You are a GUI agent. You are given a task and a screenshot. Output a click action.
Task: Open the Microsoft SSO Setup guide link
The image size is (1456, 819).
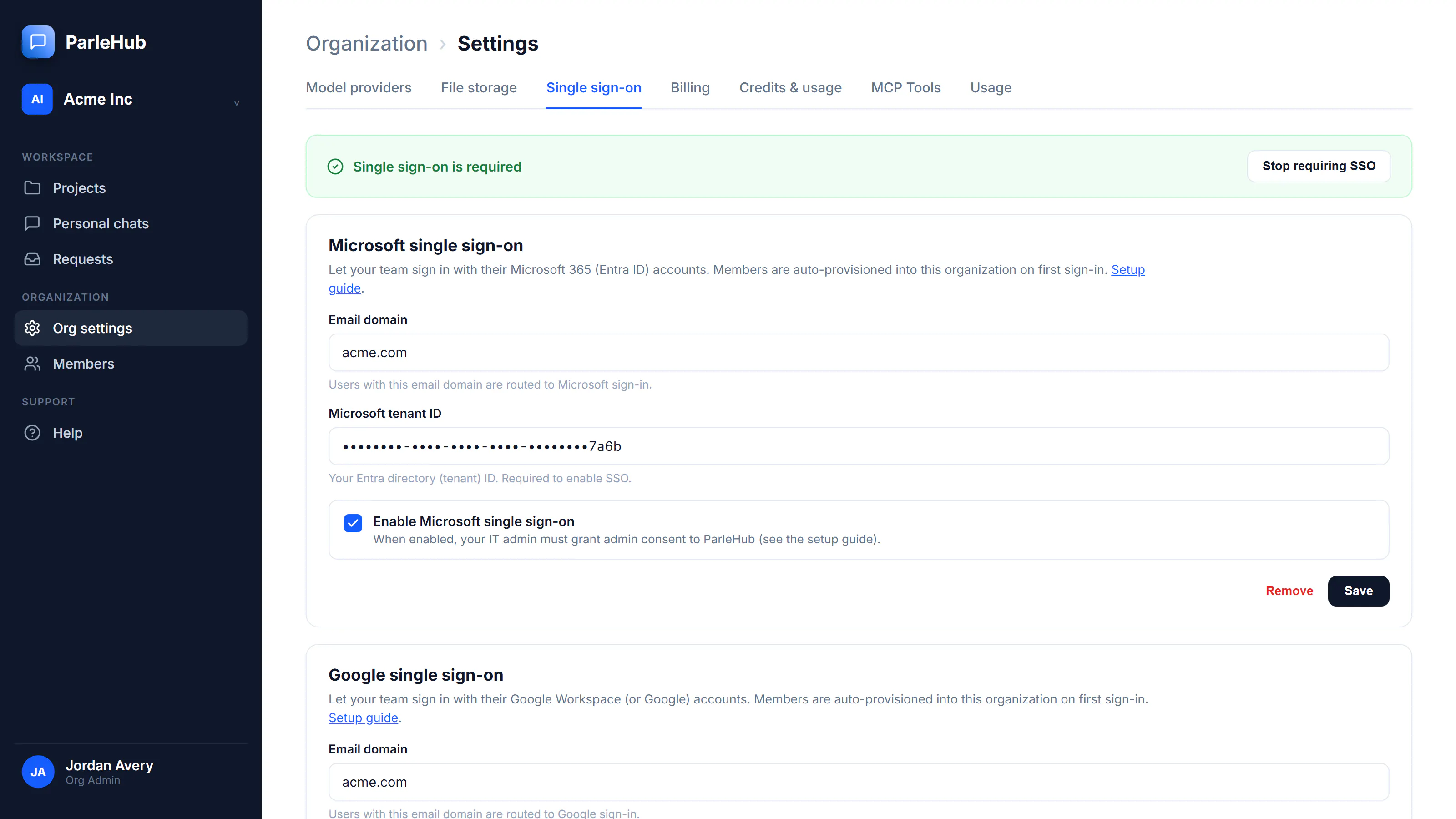click(x=1127, y=270)
